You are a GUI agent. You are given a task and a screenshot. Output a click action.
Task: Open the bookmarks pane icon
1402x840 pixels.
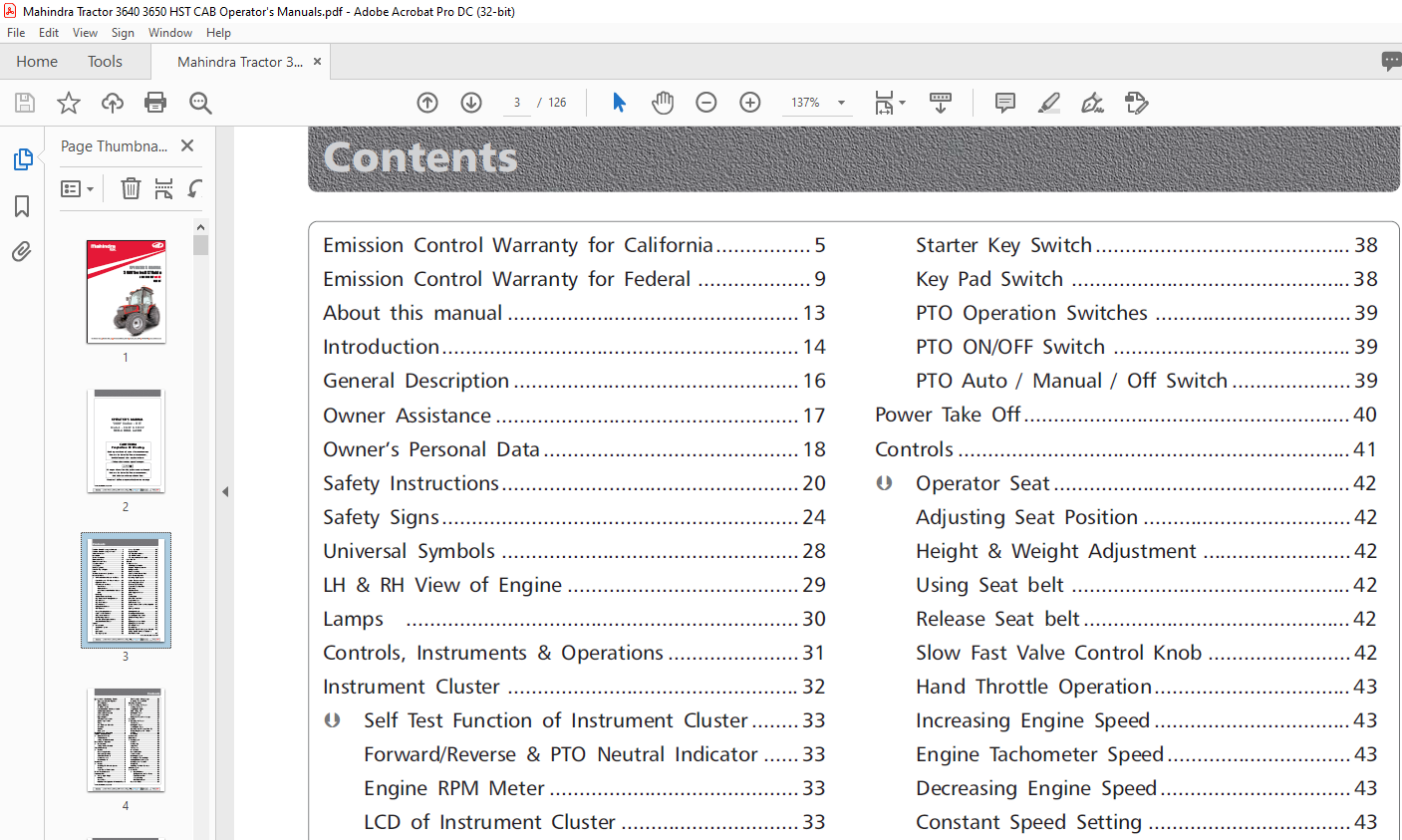click(22, 206)
